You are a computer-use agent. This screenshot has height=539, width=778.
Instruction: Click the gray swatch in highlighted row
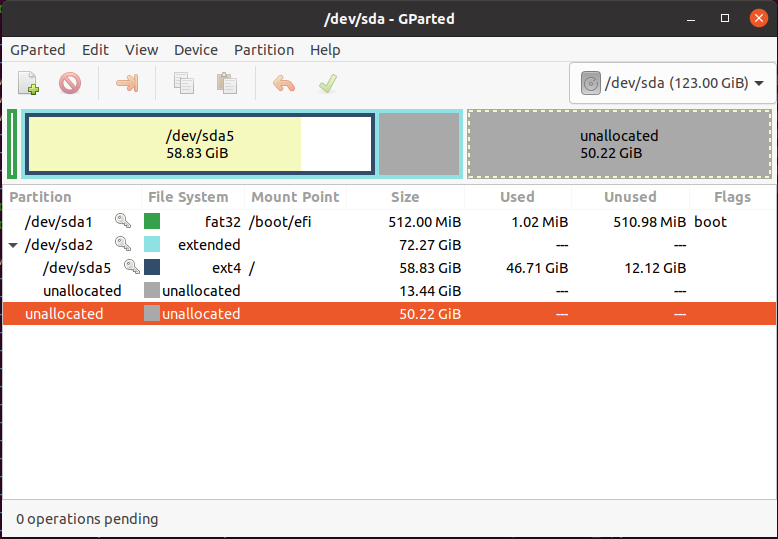(x=152, y=313)
